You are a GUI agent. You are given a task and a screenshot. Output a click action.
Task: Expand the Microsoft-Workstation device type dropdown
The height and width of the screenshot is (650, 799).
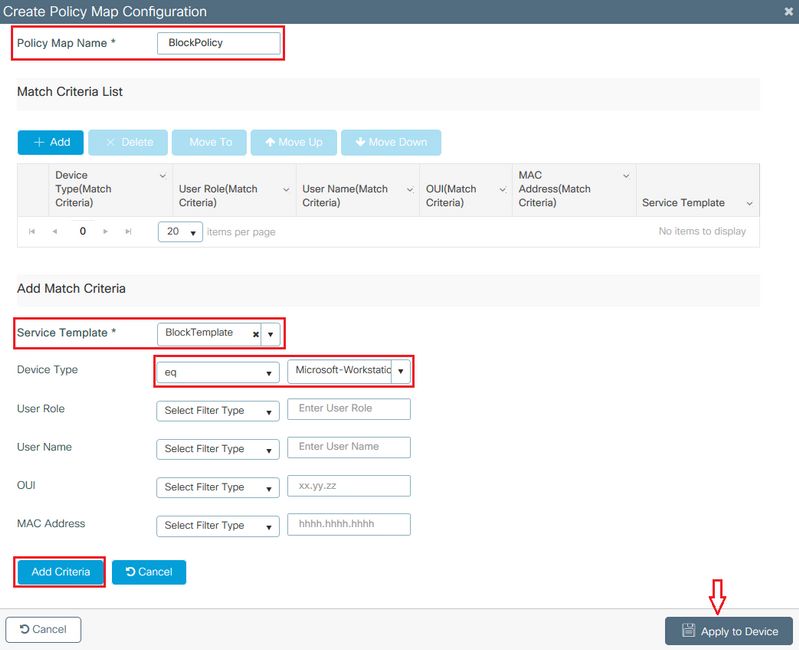(x=401, y=372)
